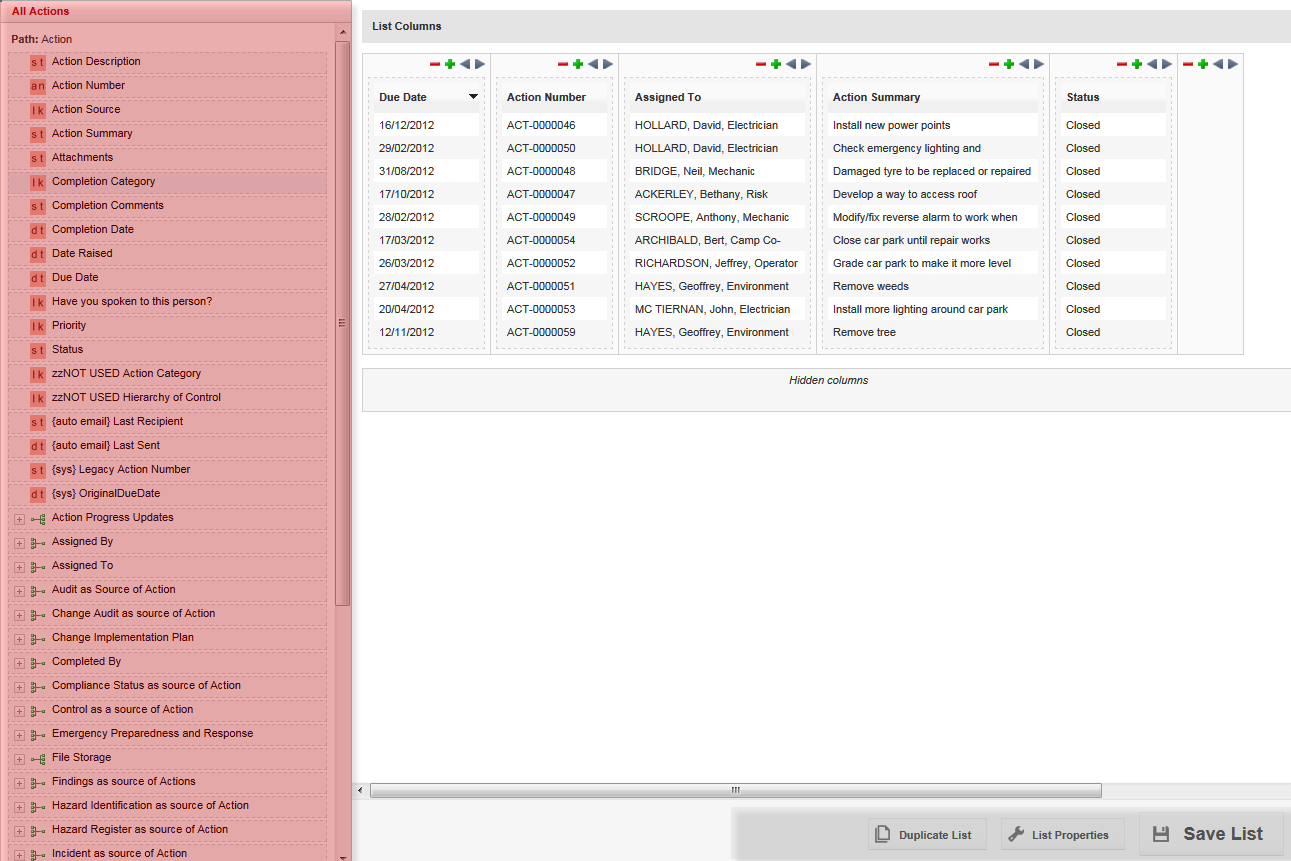
Task: Remove the Action Summary column with its minus icon
Action: click(993, 63)
